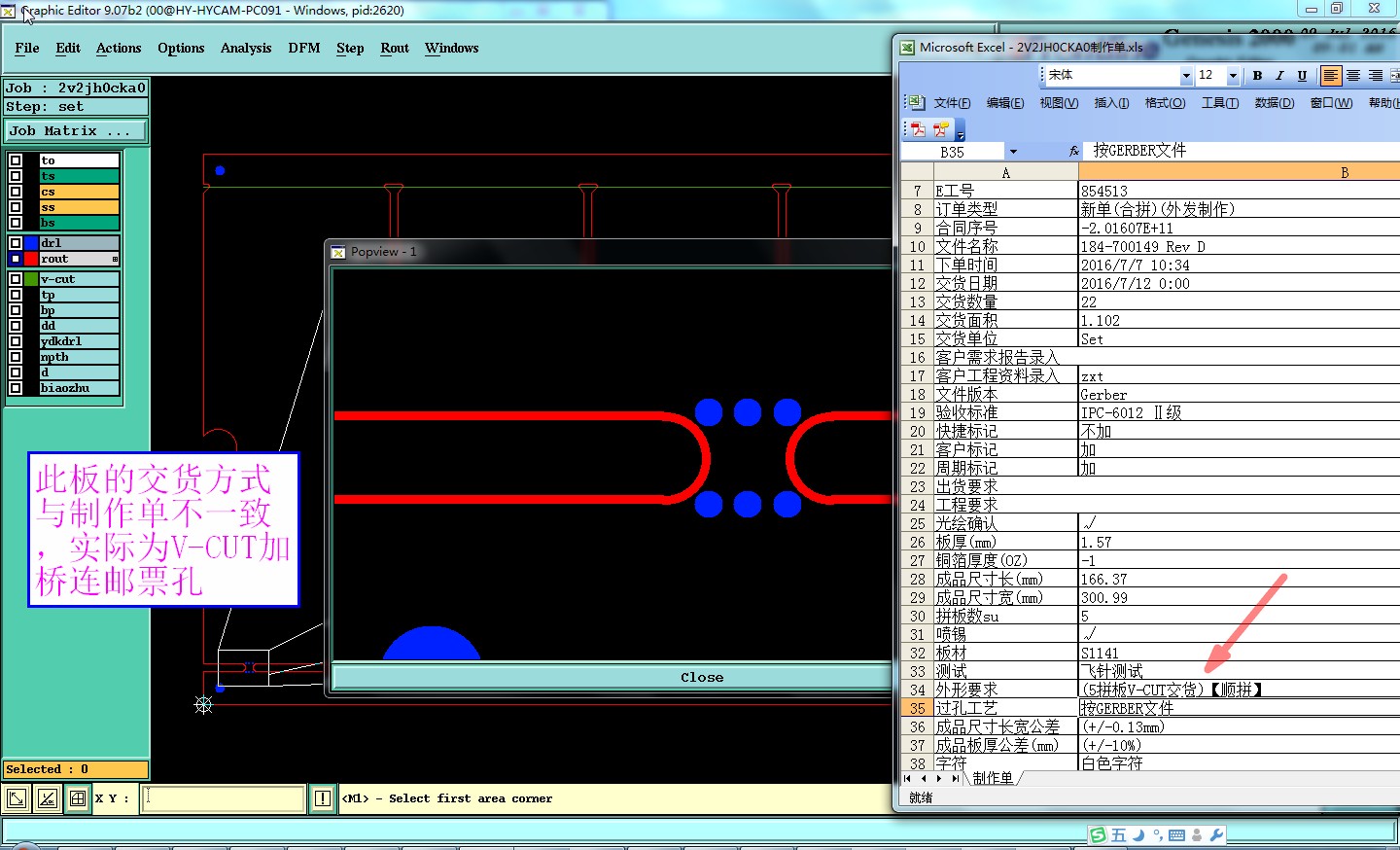Click the zoom area icon in bottom toolbar

pos(17,799)
